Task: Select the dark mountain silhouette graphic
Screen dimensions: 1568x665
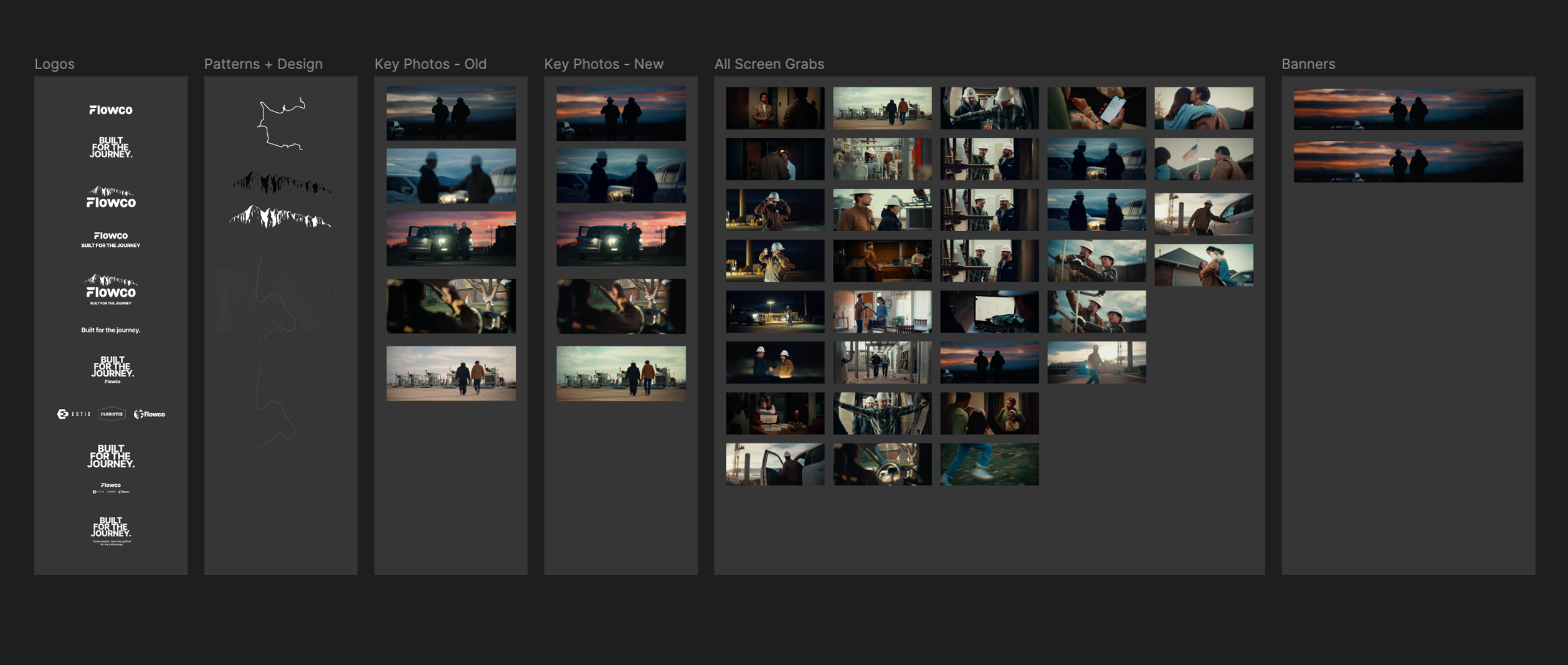Action: click(280, 183)
